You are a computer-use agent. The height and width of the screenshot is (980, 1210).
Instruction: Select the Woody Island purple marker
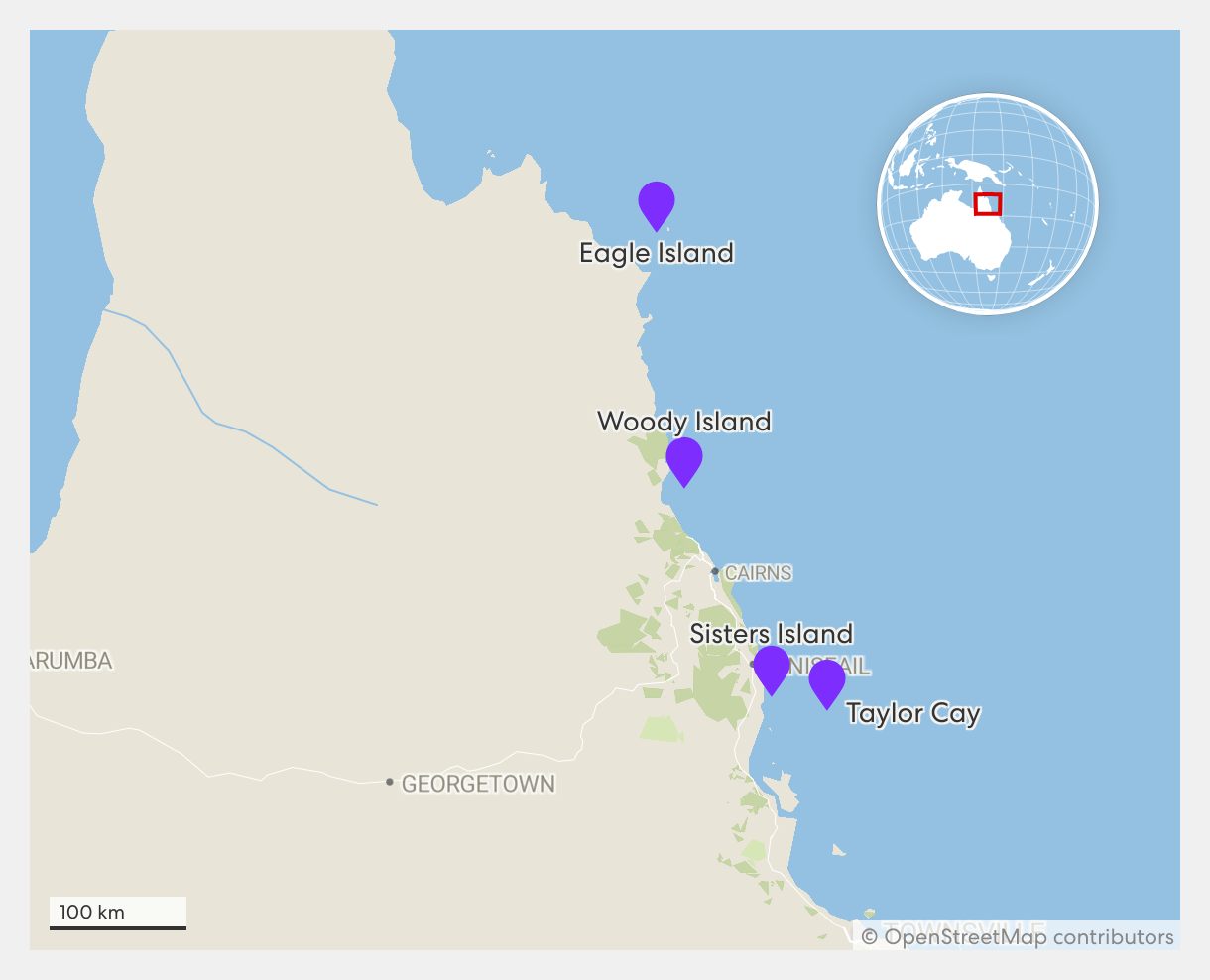pyautogui.click(x=683, y=459)
